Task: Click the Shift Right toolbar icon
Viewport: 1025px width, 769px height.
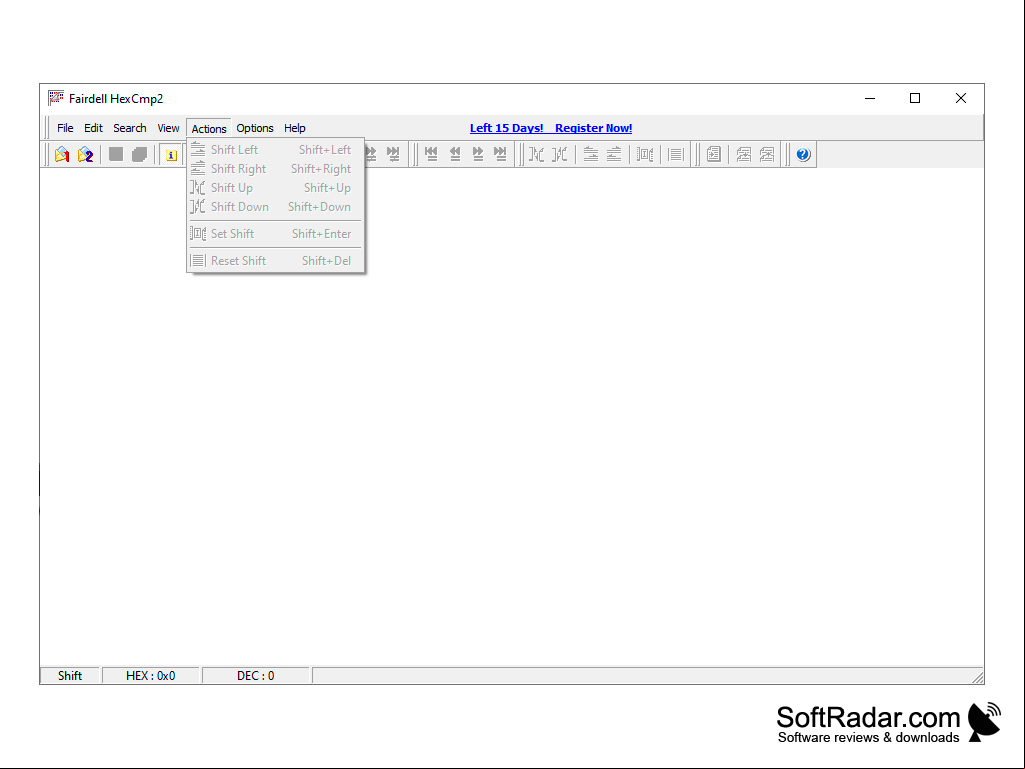Action: tap(614, 154)
